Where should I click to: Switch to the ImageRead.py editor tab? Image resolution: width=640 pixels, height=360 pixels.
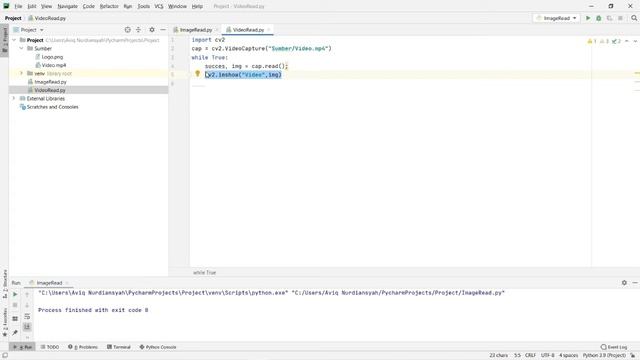(x=196, y=30)
